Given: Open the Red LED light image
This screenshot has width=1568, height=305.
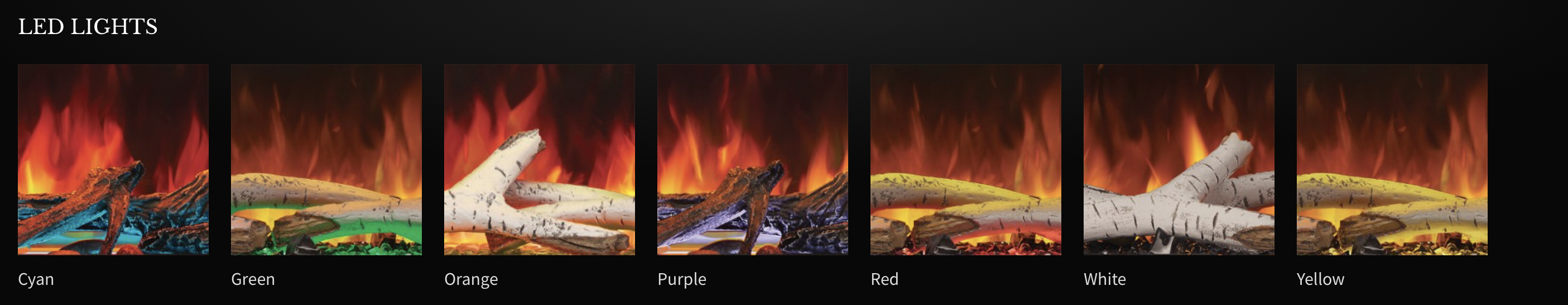Looking at the screenshot, I should [x=965, y=160].
